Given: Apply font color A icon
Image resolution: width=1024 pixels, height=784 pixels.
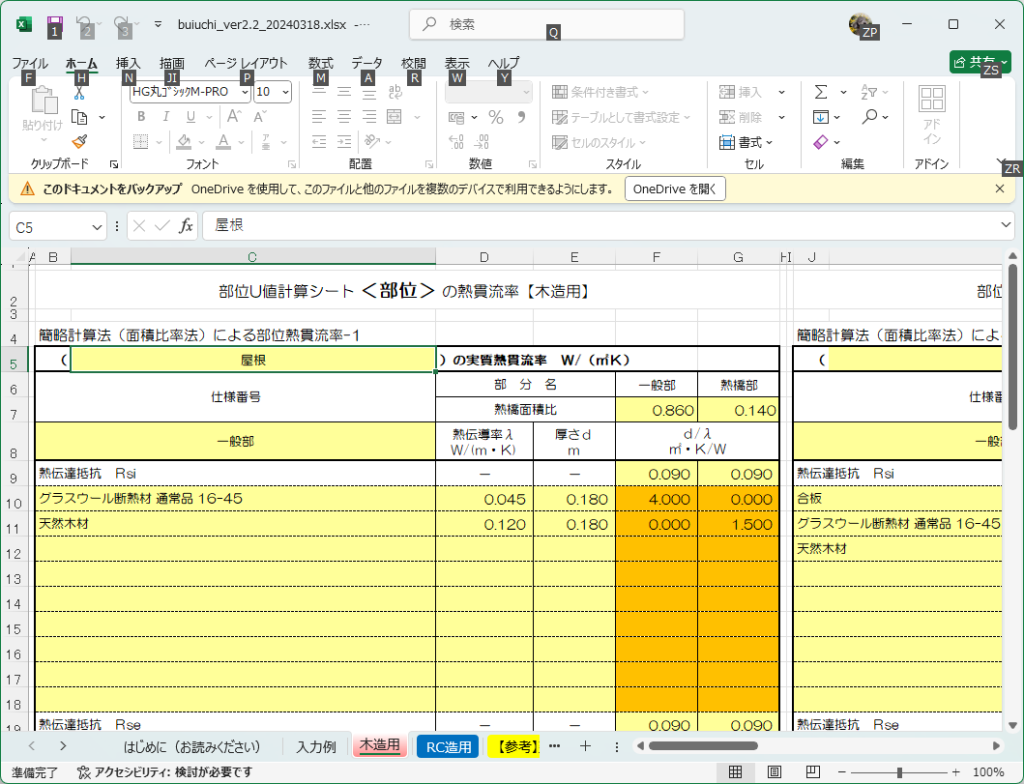Looking at the screenshot, I should [224, 142].
